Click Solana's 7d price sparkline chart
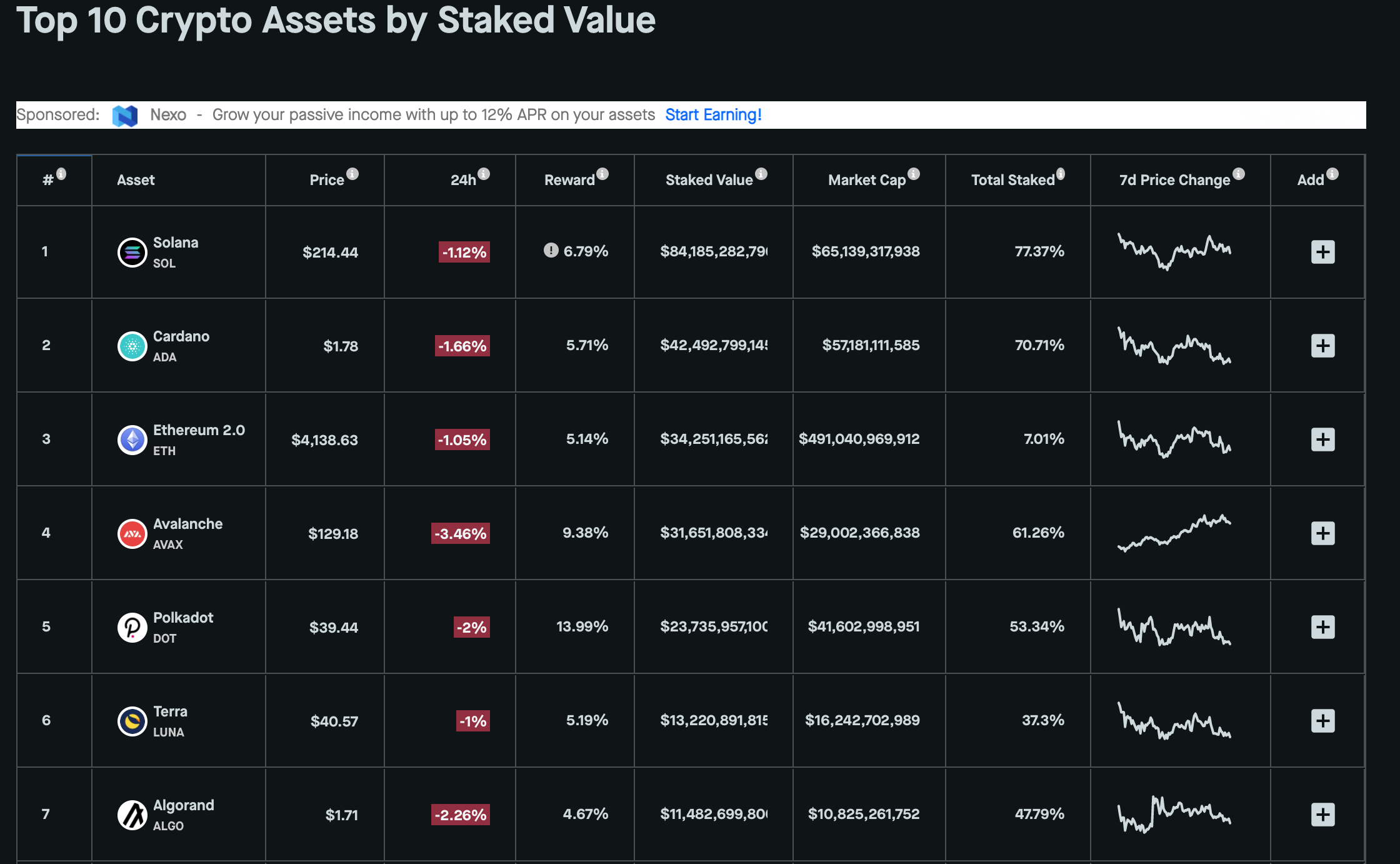 (1174, 252)
